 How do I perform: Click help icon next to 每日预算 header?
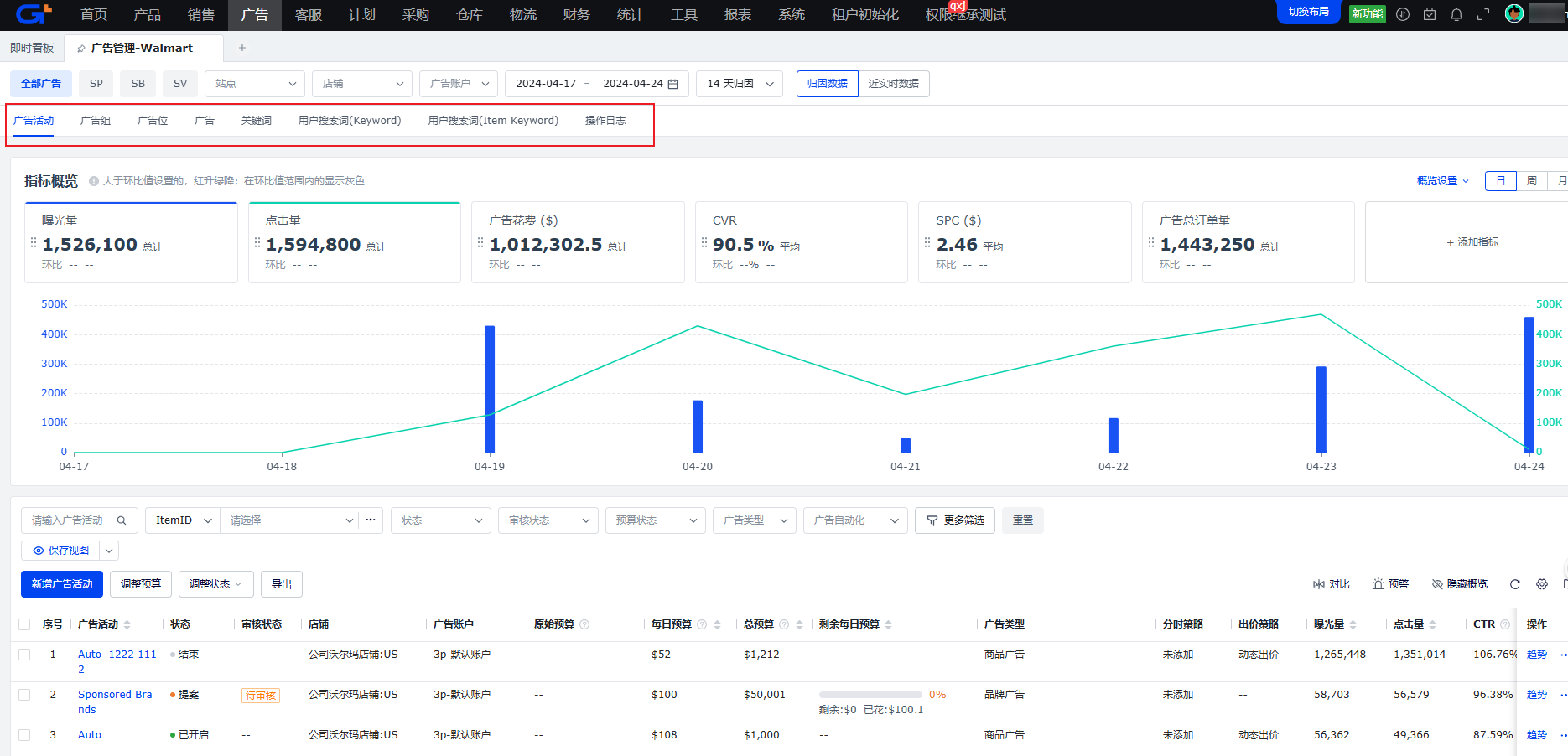point(702,624)
